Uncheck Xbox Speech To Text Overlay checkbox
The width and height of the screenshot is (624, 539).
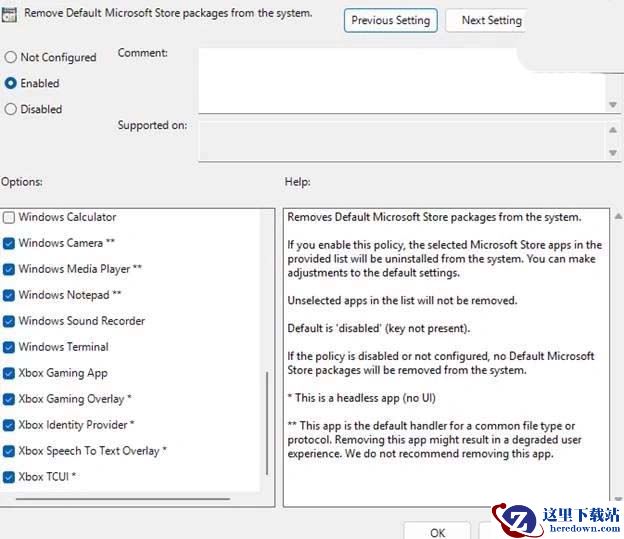click(x=9, y=451)
